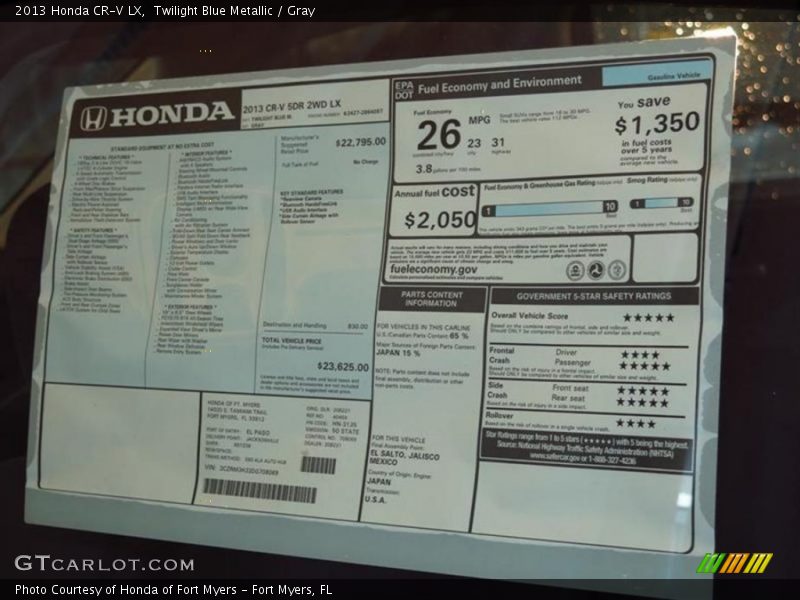
Task: Click the HONDA wordmark
Action: coord(172,114)
